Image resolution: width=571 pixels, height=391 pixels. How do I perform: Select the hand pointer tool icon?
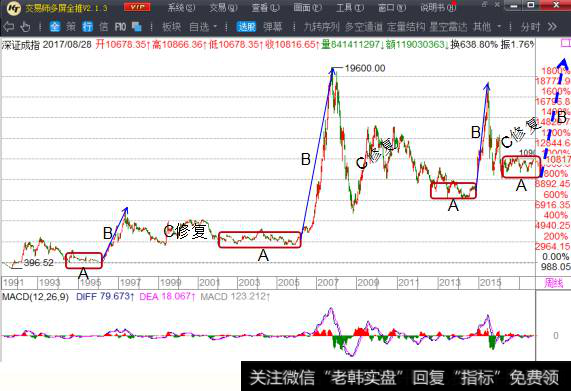coord(25,27)
